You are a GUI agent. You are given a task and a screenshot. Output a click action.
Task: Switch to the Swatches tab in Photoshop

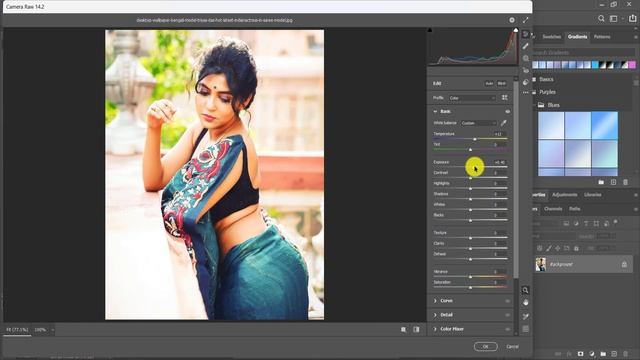(x=551, y=37)
